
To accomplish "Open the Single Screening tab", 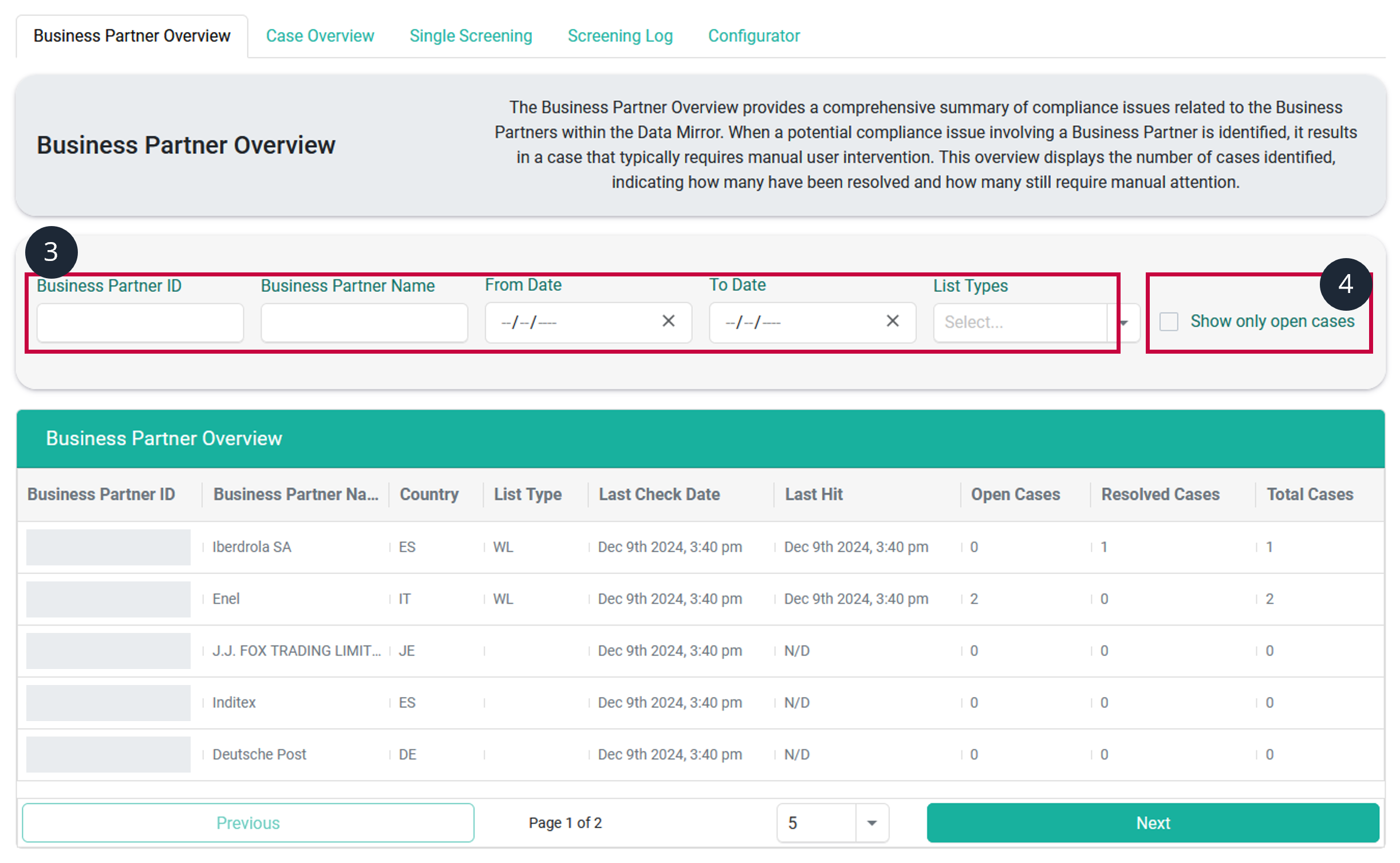I will coord(471,36).
